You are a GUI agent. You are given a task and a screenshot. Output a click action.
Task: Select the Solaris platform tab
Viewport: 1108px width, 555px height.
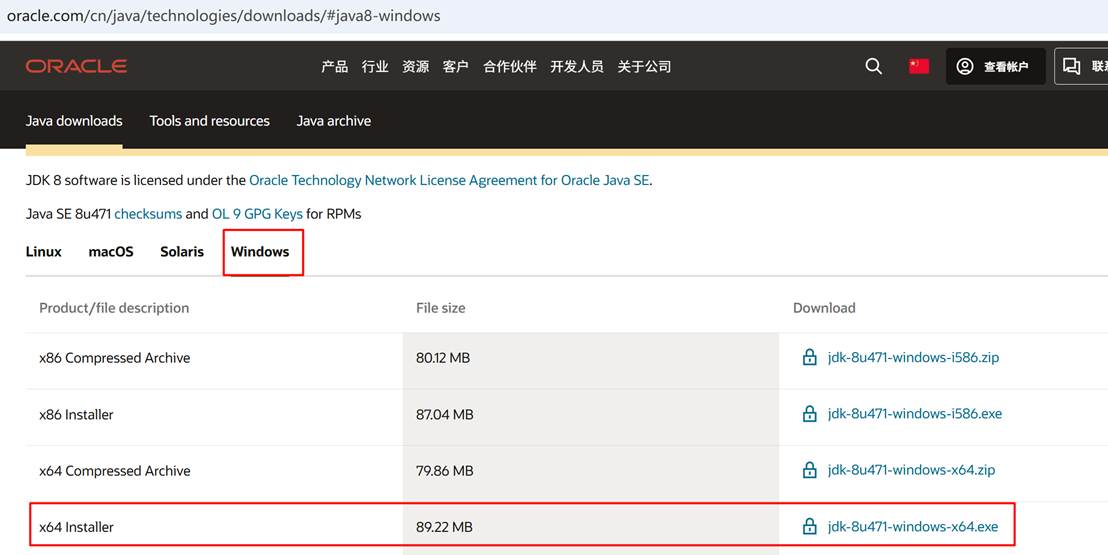click(x=182, y=252)
